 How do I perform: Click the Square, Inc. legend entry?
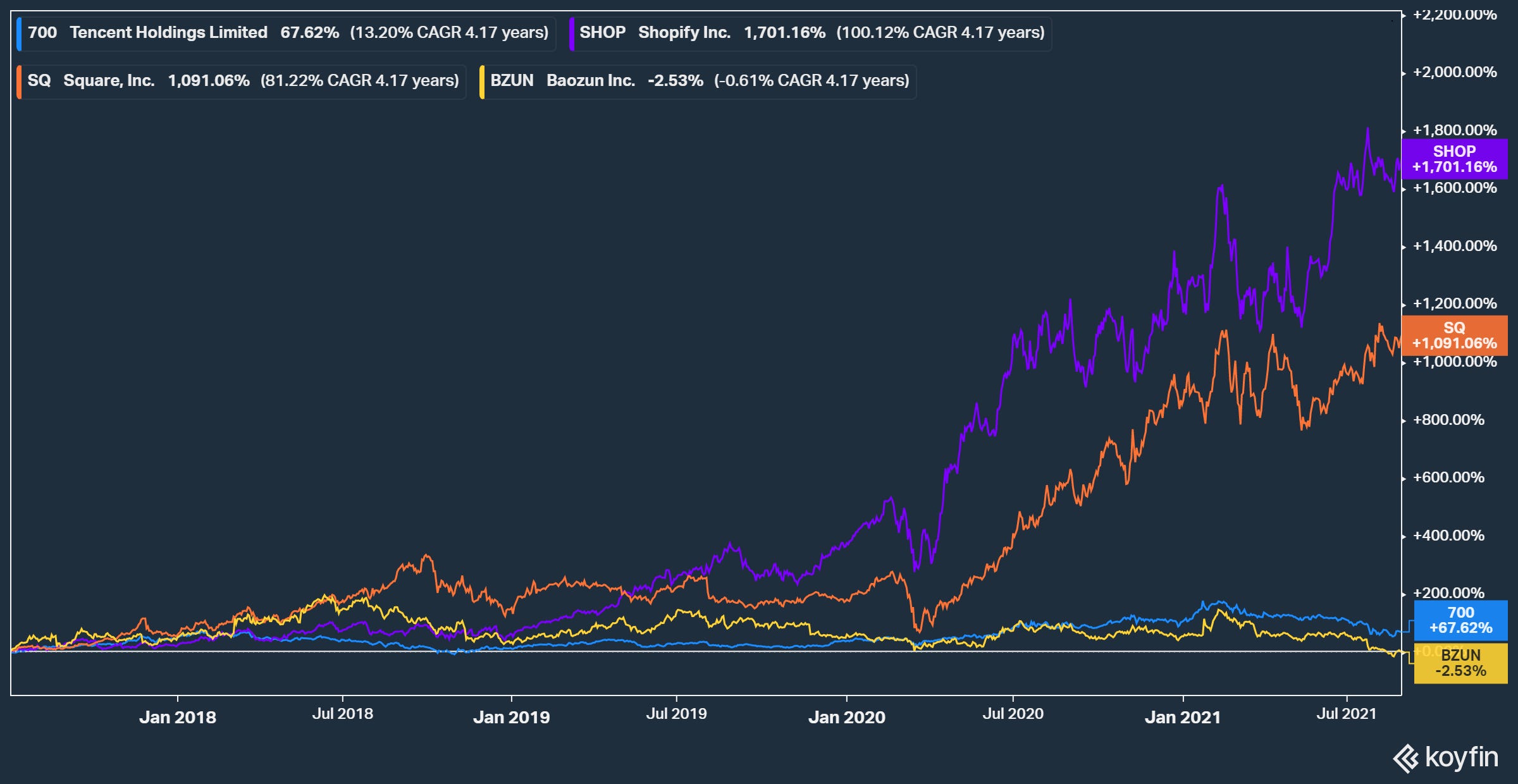pyautogui.click(x=242, y=81)
